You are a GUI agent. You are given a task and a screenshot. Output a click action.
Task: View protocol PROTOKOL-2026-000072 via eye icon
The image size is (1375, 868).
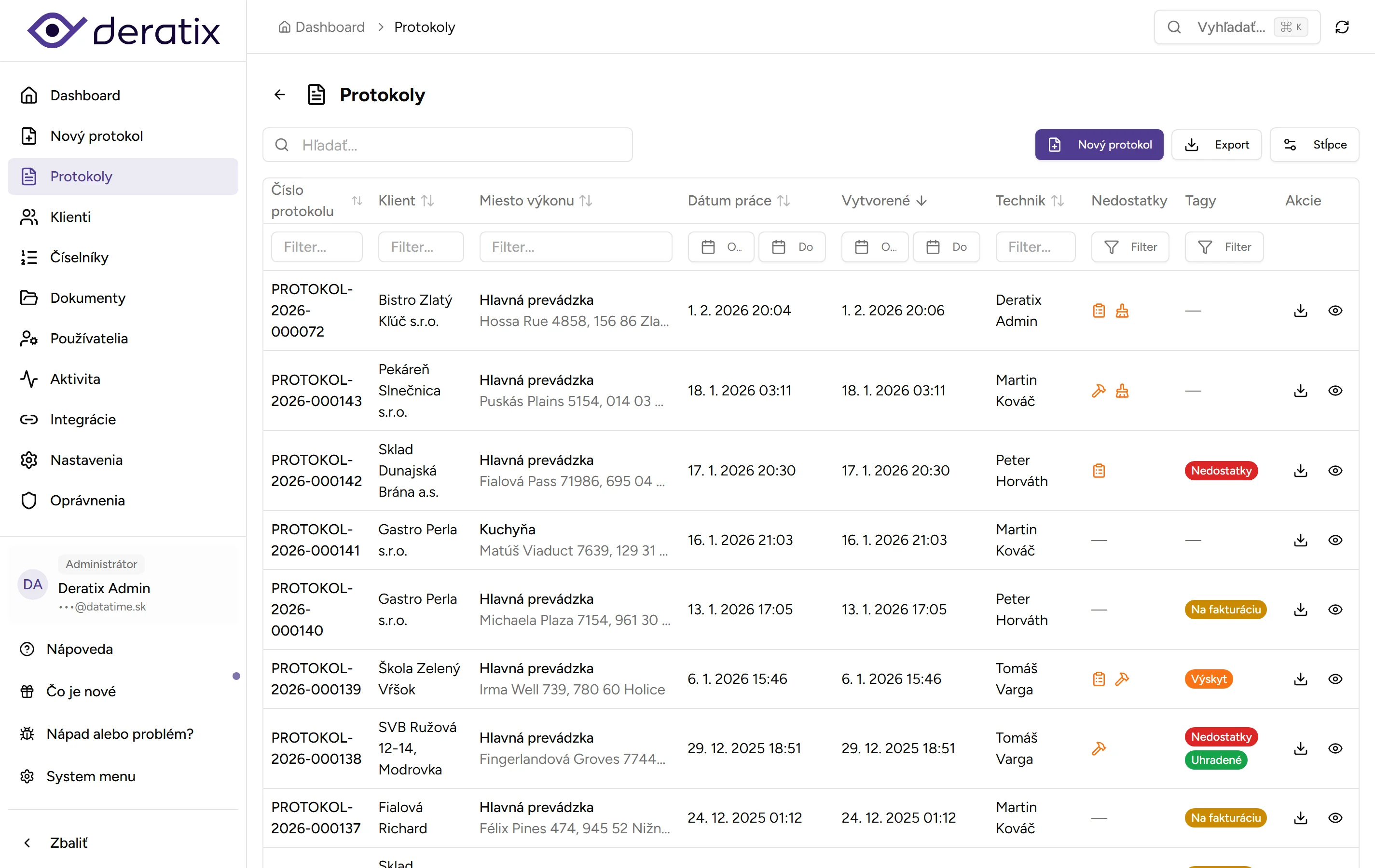click(1335, 311)
